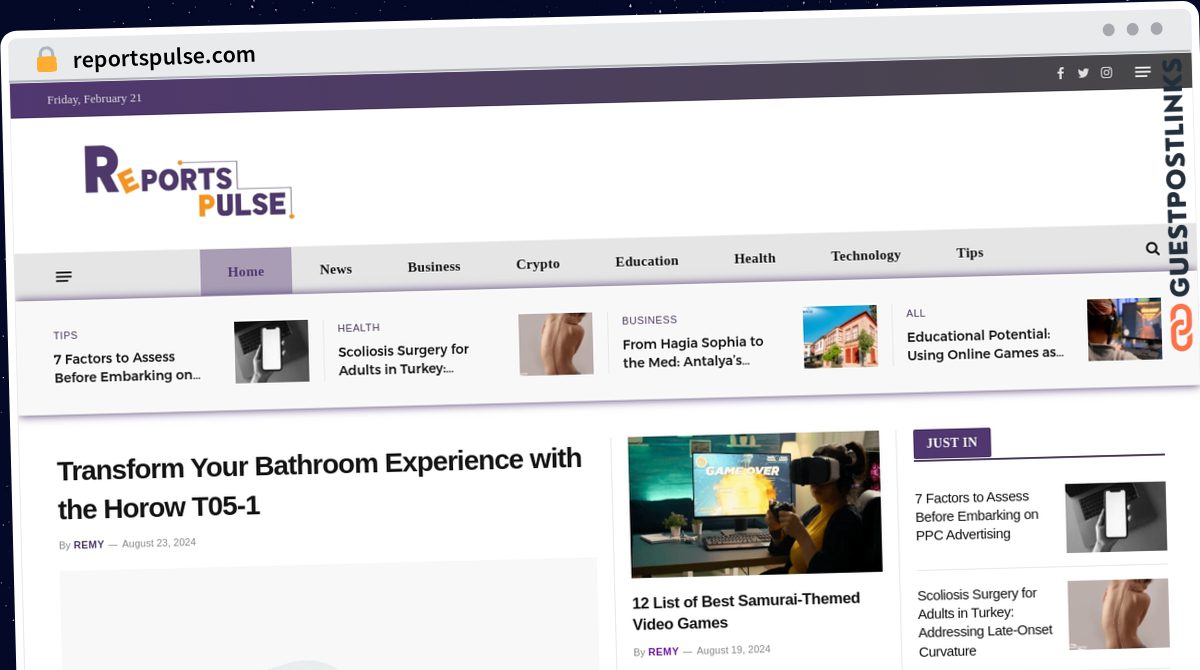Screen dimensions: 1200x670
Task: Click the HEALTH category label in ticker
Action: click(359, 327)
